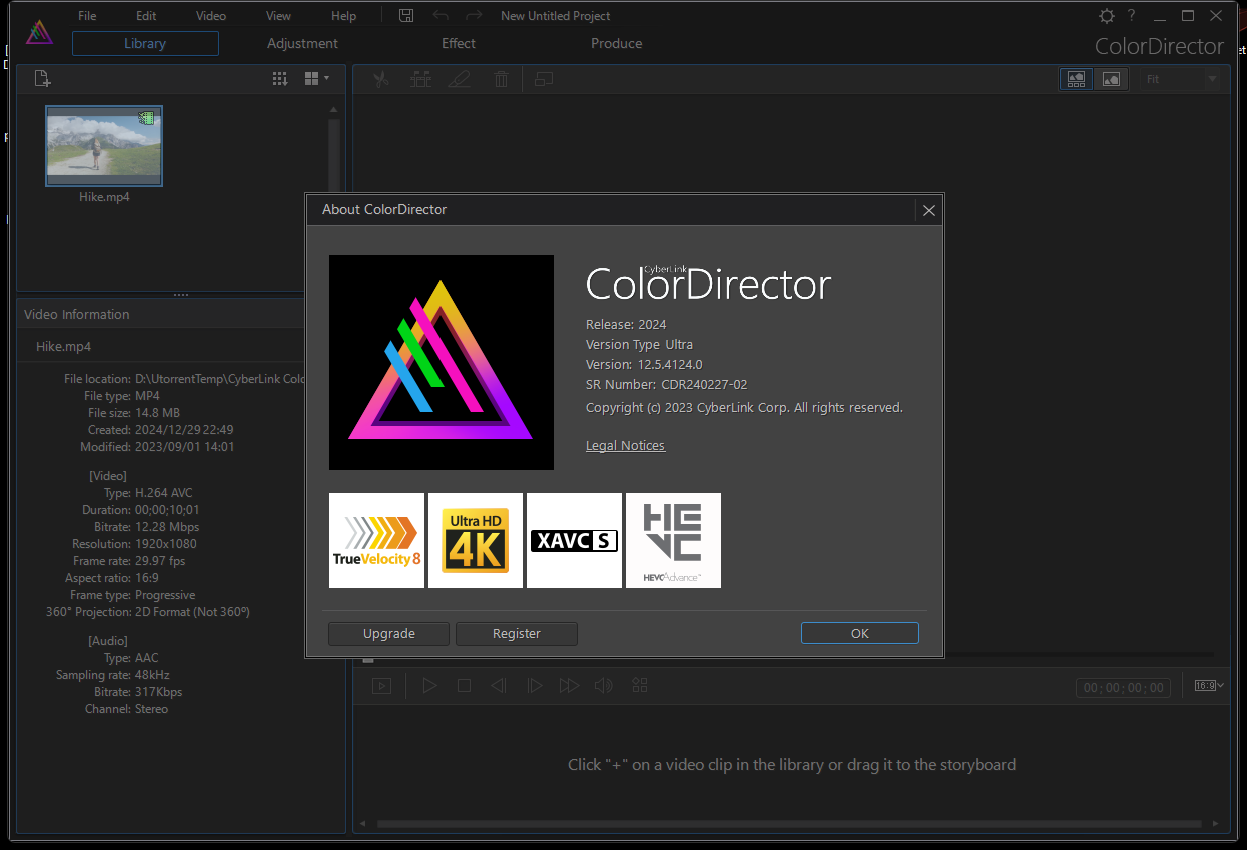Click the Video Information panel header
1247x850 pixels.
(160, 314)
